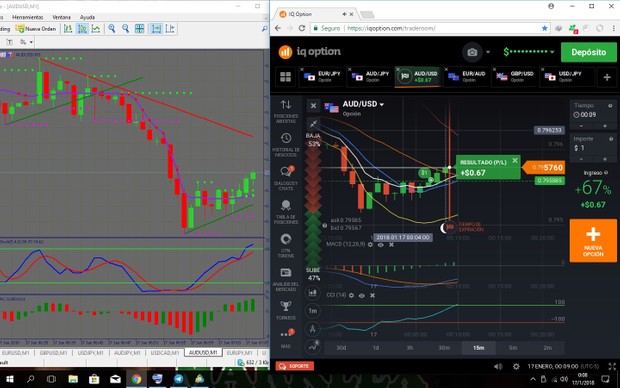Set chart range to 30d
620x388 pixels.
coord(341,348)
